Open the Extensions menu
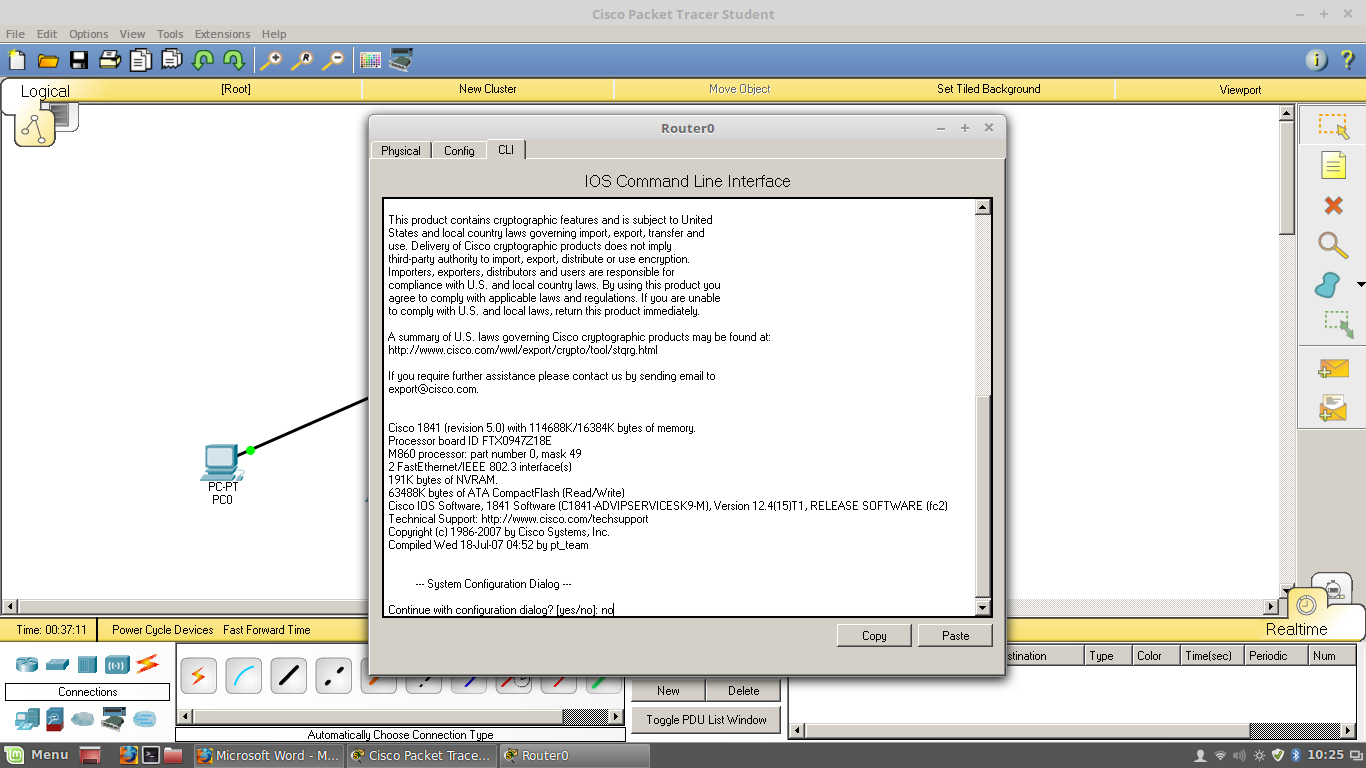This screenshot has width=1366, height=768. (x=221, y=33)
